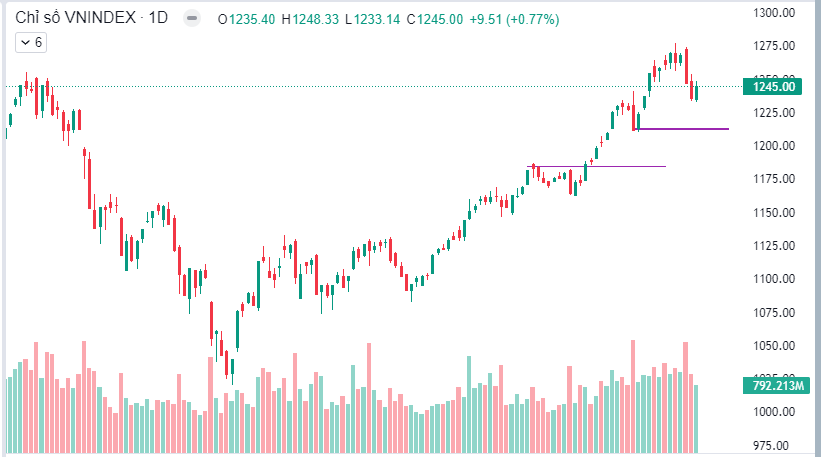Click the vertical scrollbar on the right edge
Viewport: 821px width, 457px height.
pyautogui.click(x=814, y=228)
